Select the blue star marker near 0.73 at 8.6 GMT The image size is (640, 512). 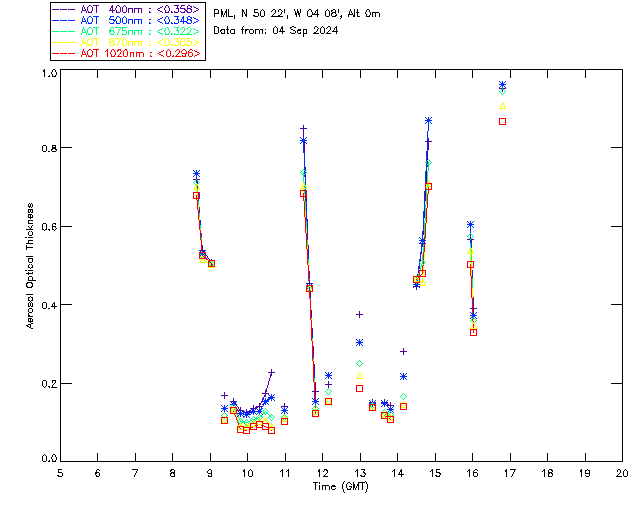pyautogui.click(x=196, y=174)
